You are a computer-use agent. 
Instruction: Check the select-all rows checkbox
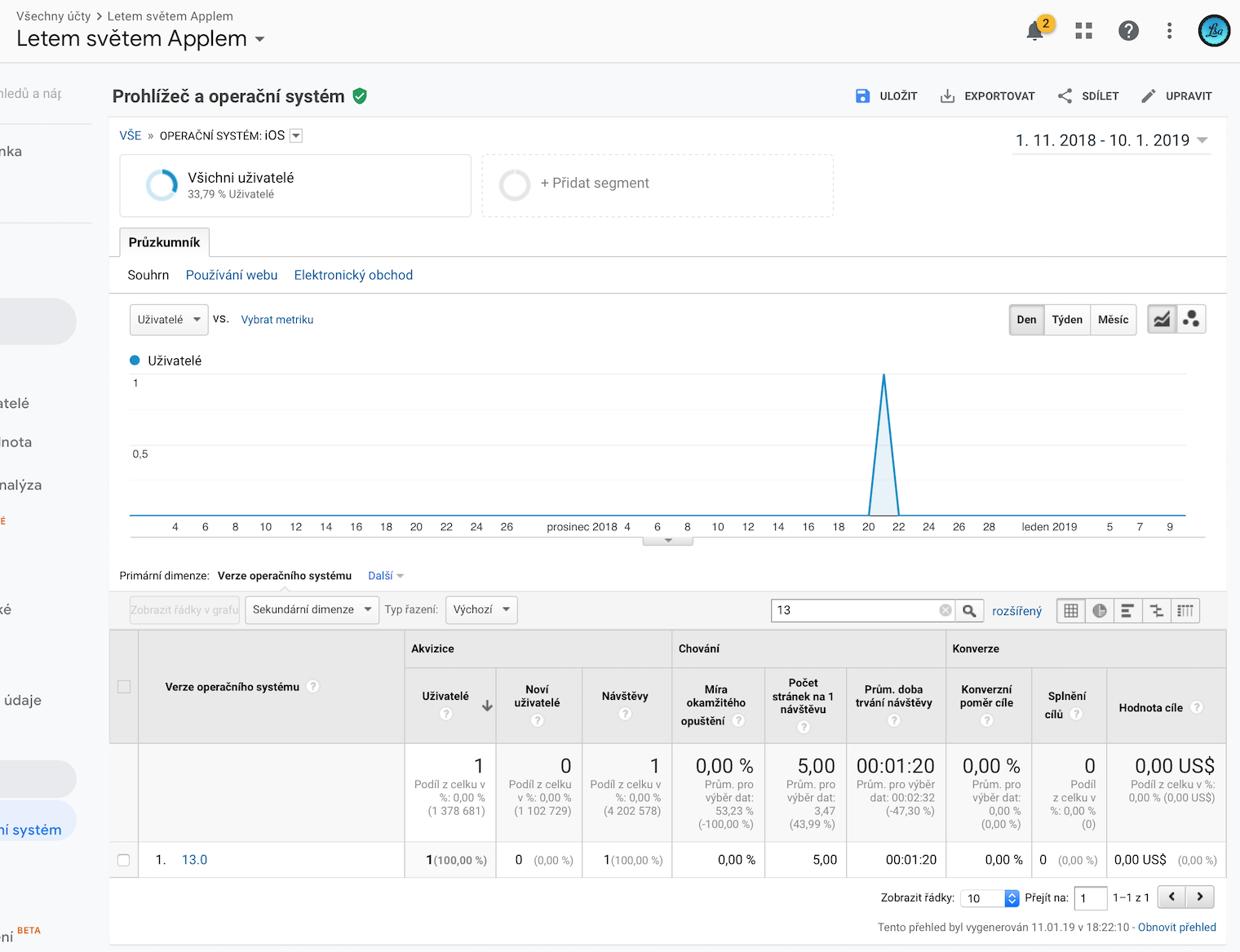[x=124, y=687]
